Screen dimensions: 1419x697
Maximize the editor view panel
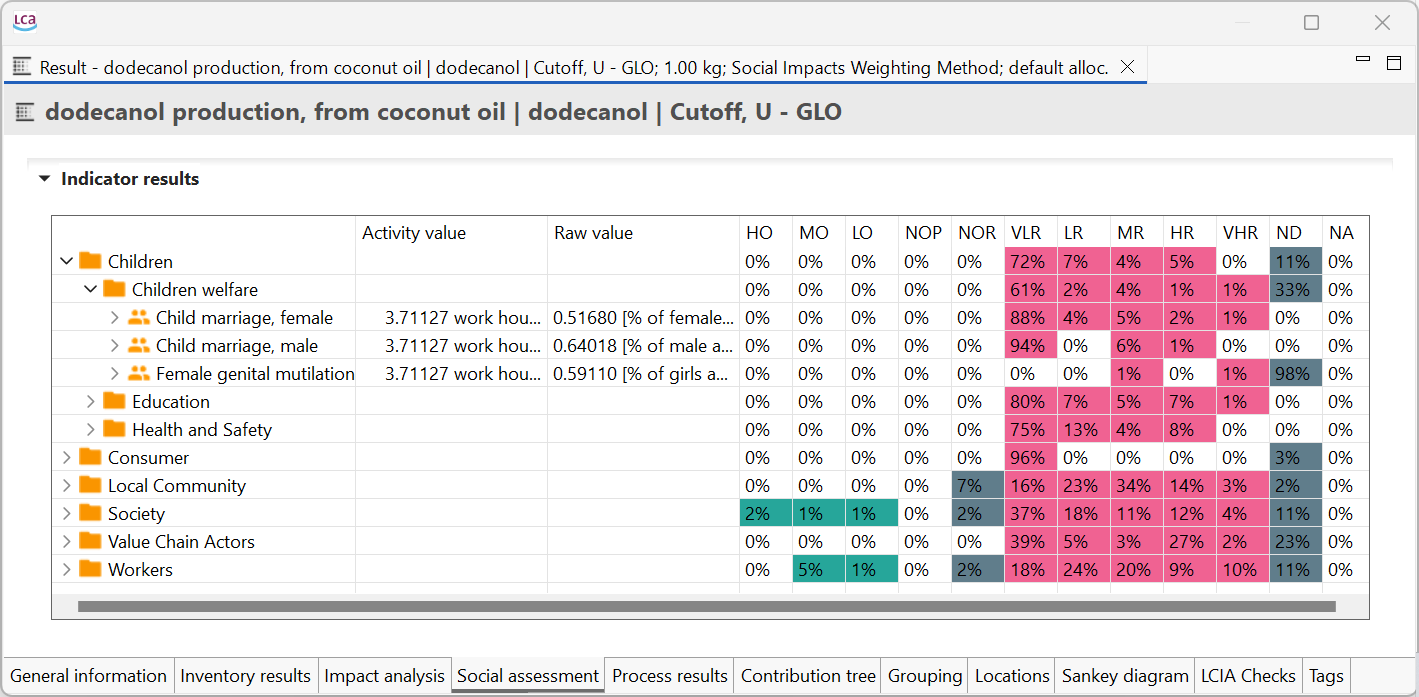[1394, 63]
